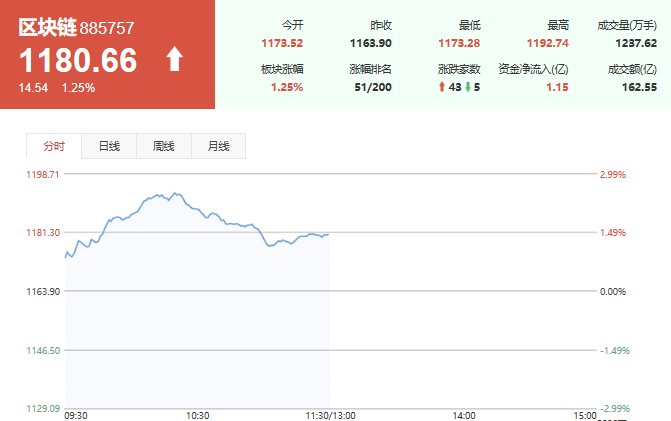
Task: Click the blue price line peak
Action: (175, 193)
